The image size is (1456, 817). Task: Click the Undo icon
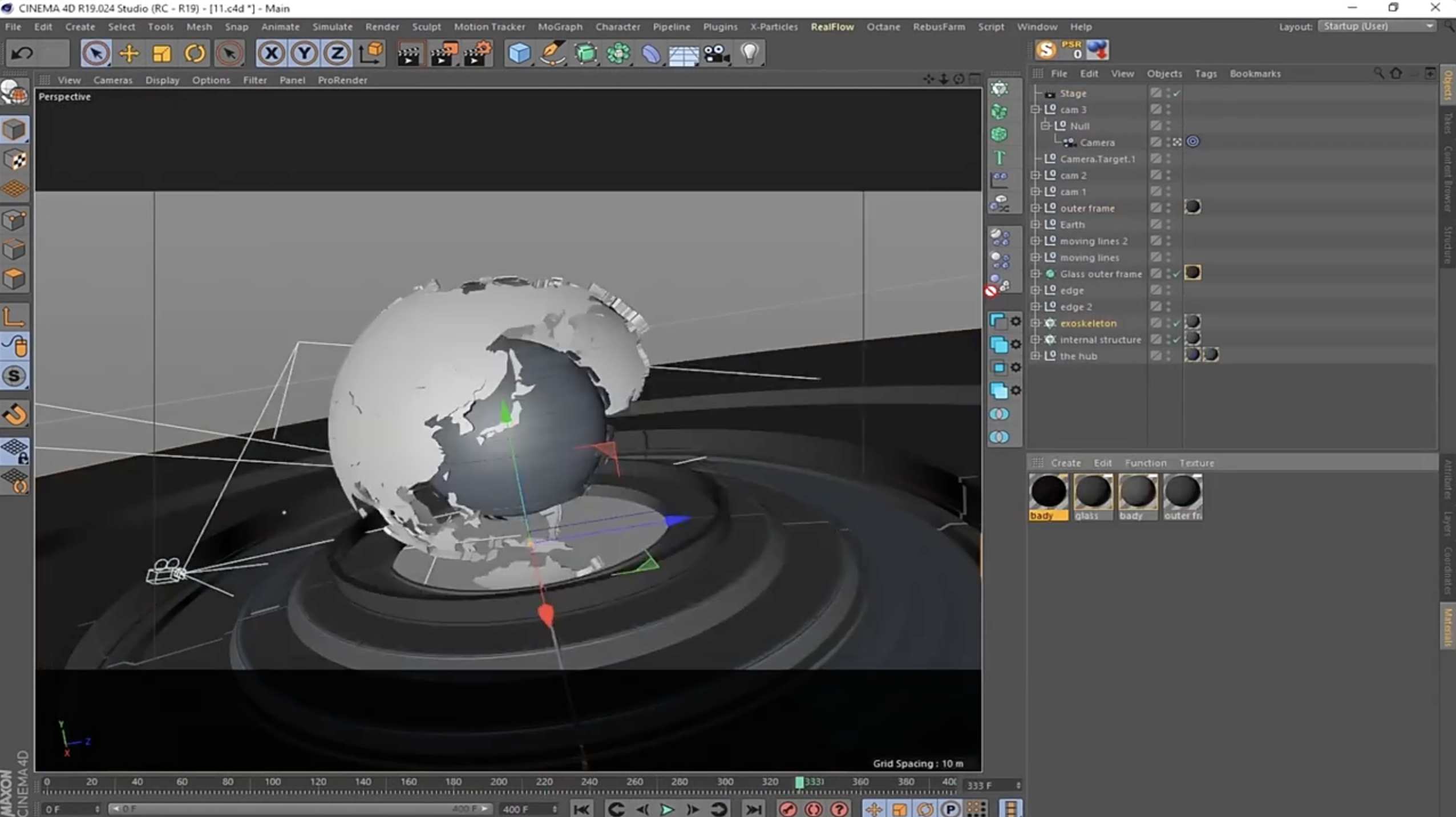coord(21,52)
